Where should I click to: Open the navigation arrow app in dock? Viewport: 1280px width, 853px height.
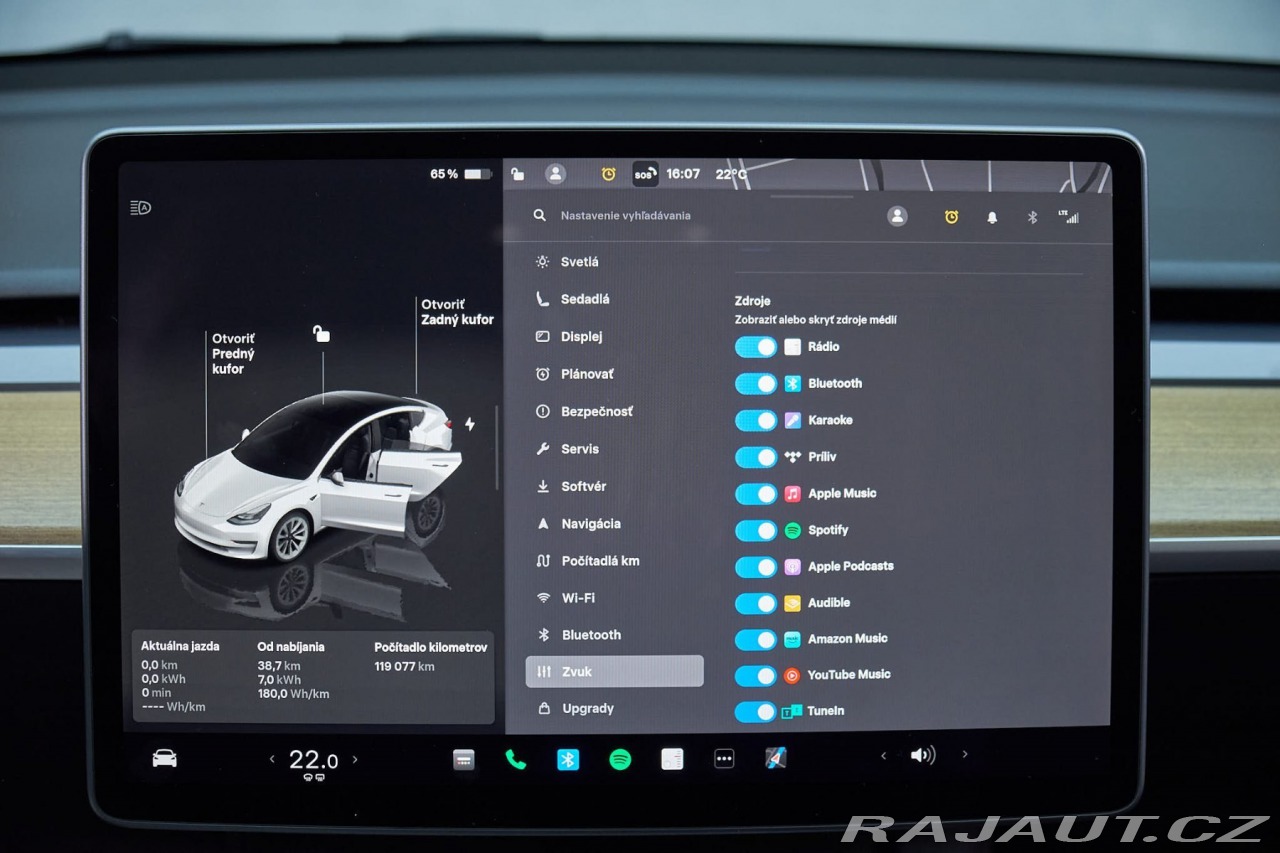click(775, 758)
